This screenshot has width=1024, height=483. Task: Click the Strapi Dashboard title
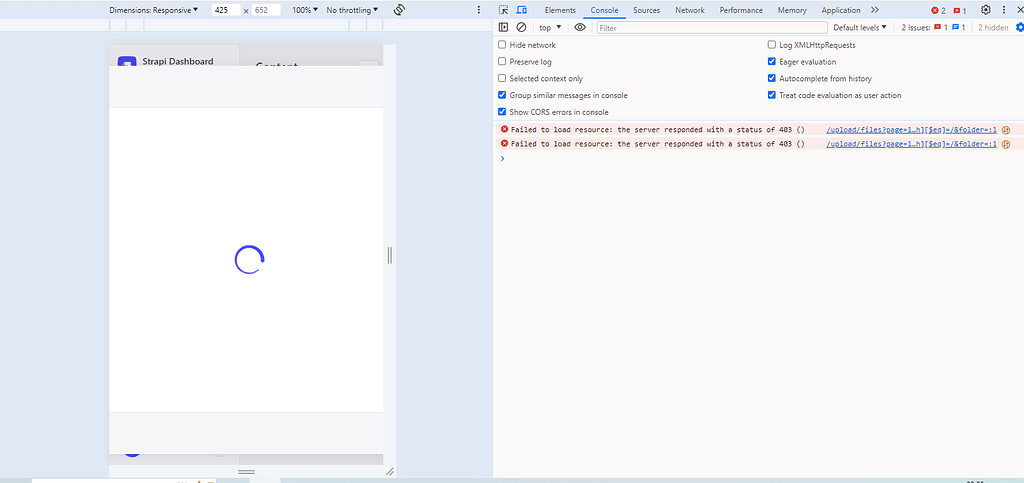pos(178,61)
